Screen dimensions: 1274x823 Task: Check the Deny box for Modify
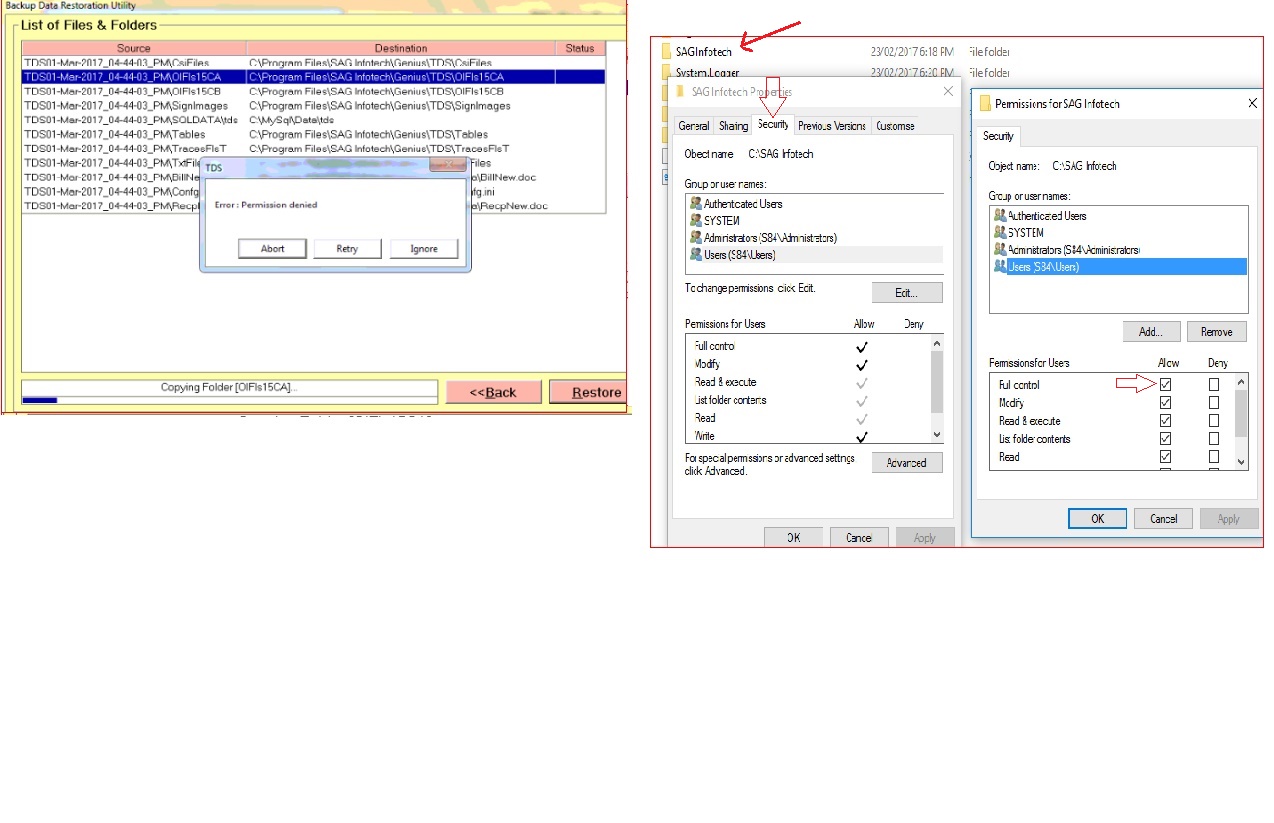1214,403
